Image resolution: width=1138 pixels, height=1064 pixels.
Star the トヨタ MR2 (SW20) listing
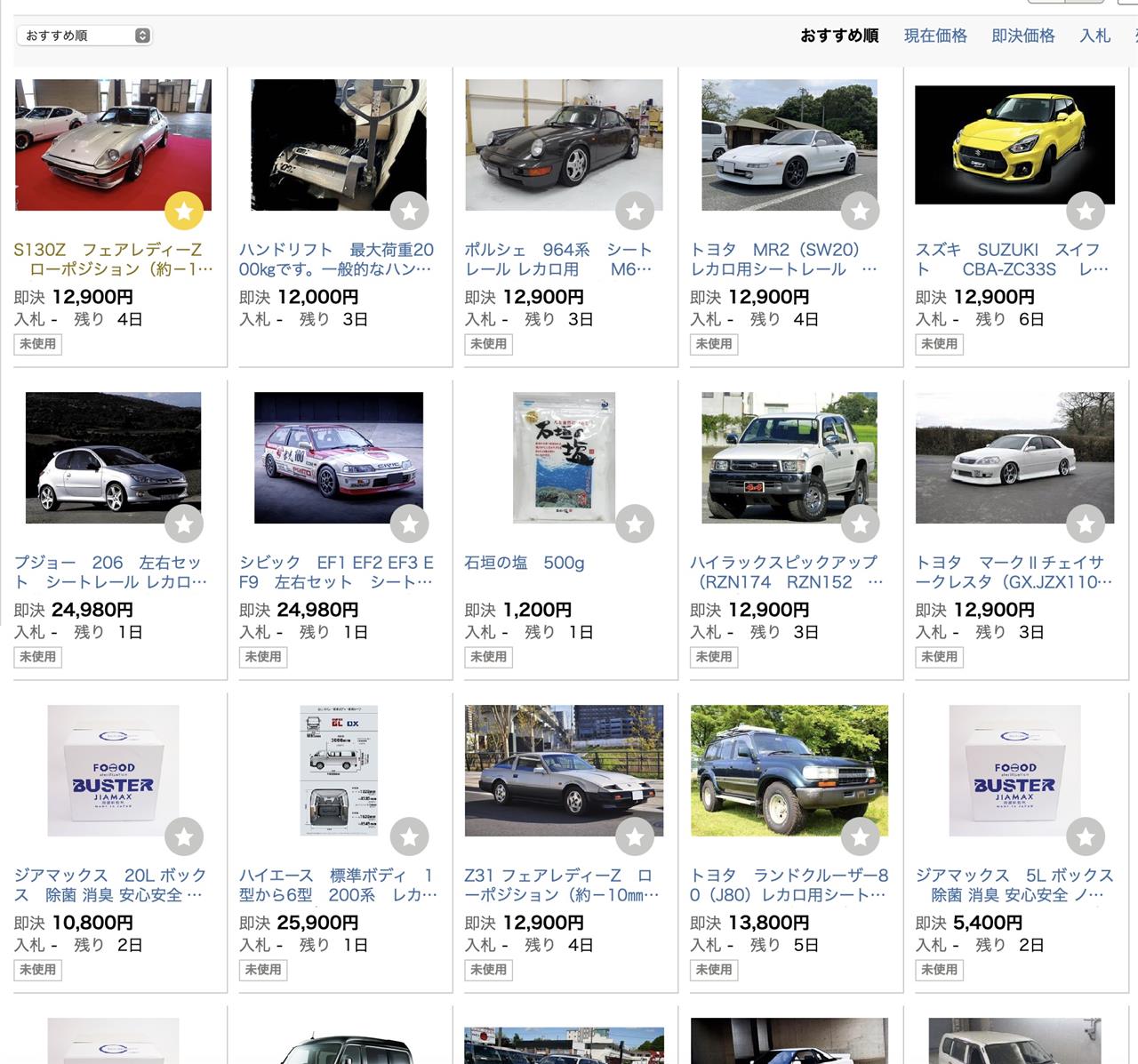pos(861,211)
